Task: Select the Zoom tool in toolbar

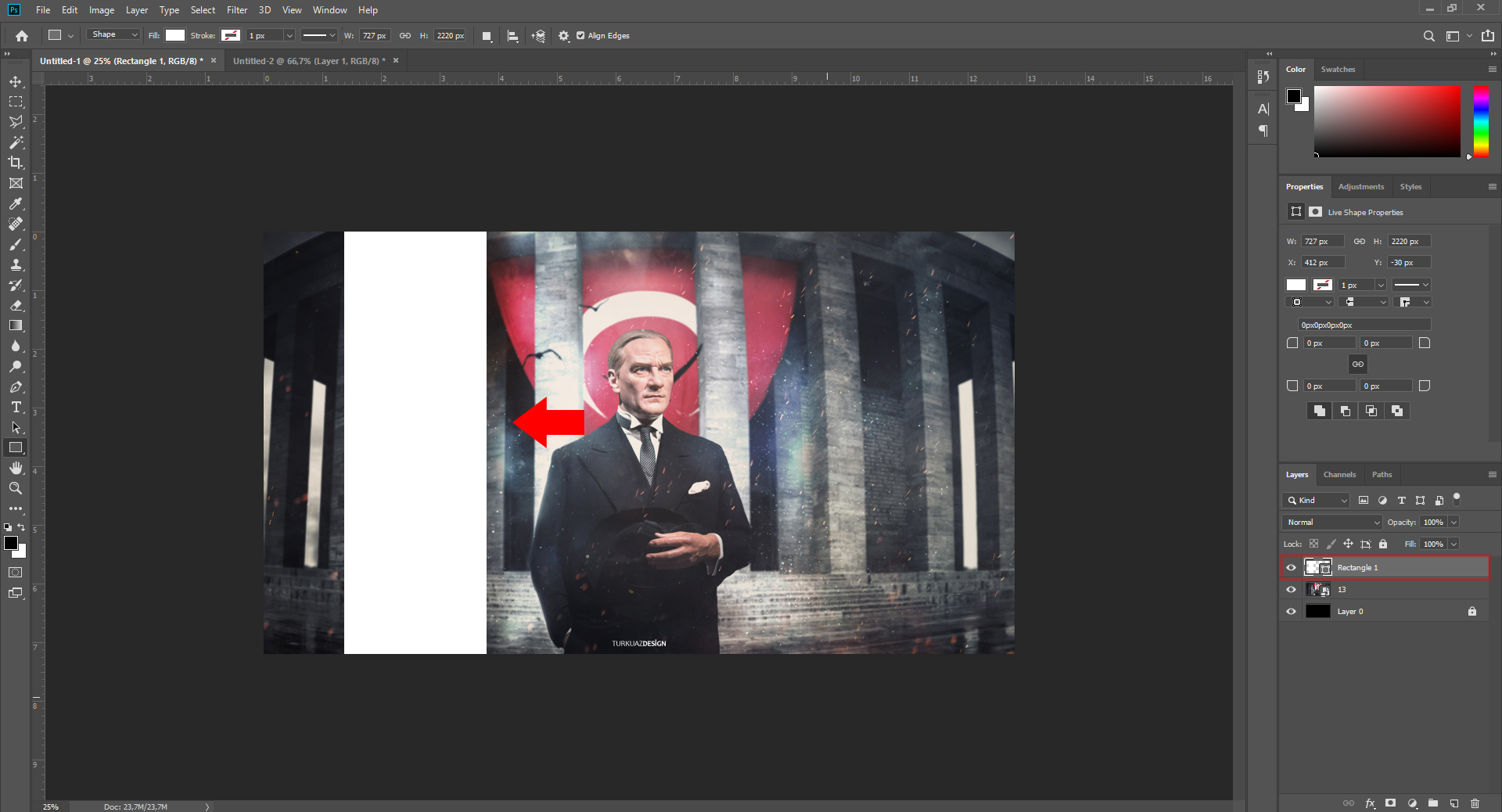Action: pos(16,488)
